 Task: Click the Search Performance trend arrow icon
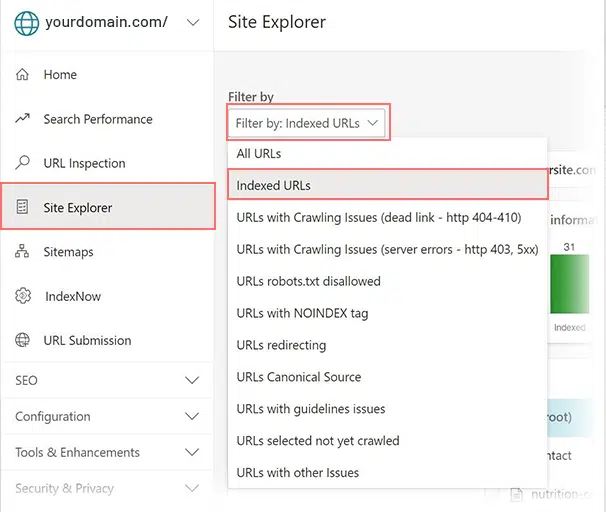click(22, 118)
